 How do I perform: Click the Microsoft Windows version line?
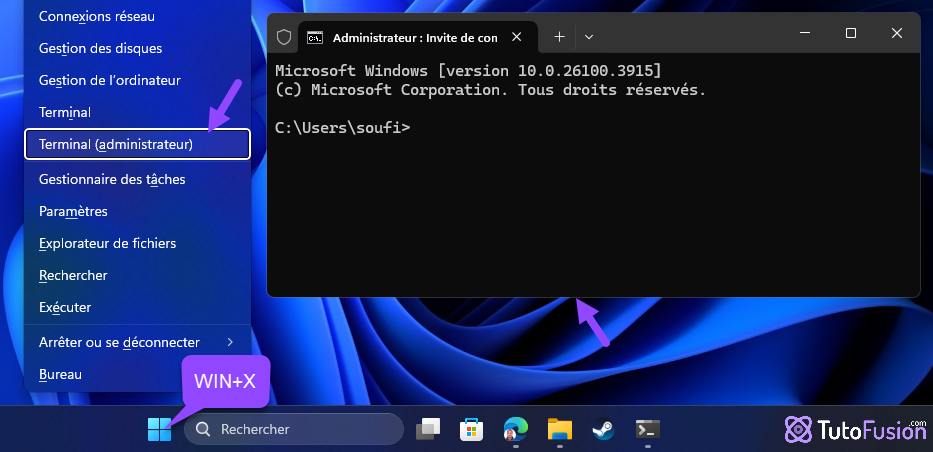click(x=468, y=71)
